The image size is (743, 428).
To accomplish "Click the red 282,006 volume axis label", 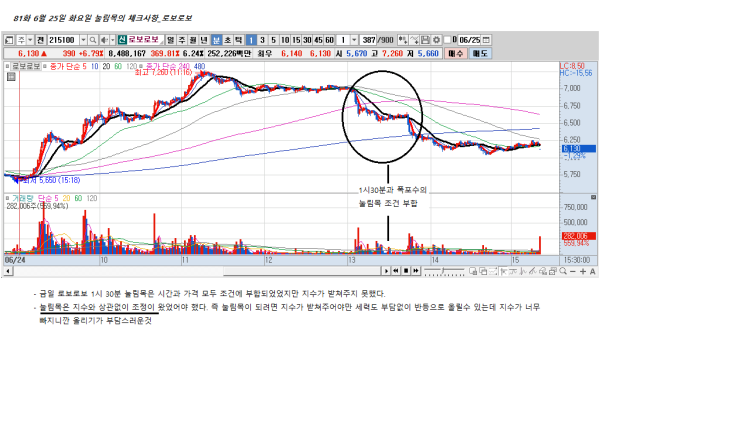I will [x=579, y=236].
